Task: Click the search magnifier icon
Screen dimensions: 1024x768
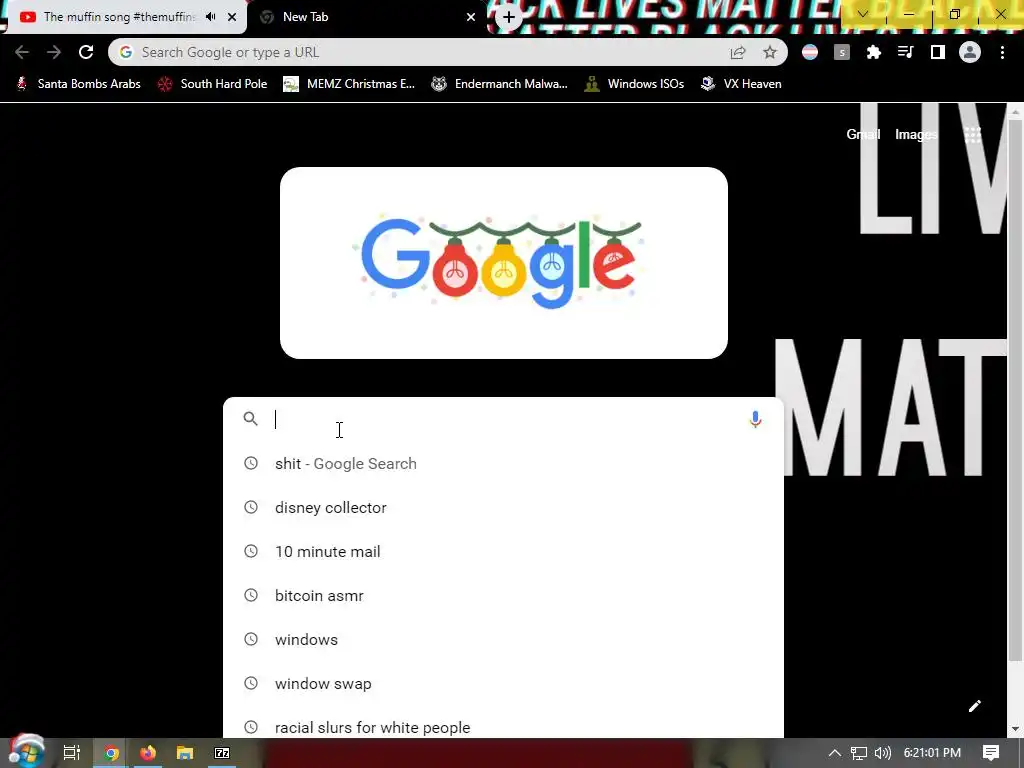Action: pyautogui.click(x=250, y=419)
